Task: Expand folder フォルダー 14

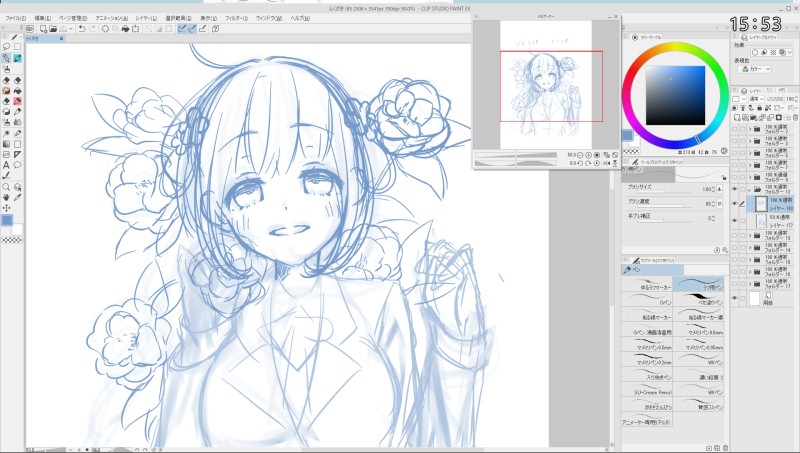Action: (749, 248)
